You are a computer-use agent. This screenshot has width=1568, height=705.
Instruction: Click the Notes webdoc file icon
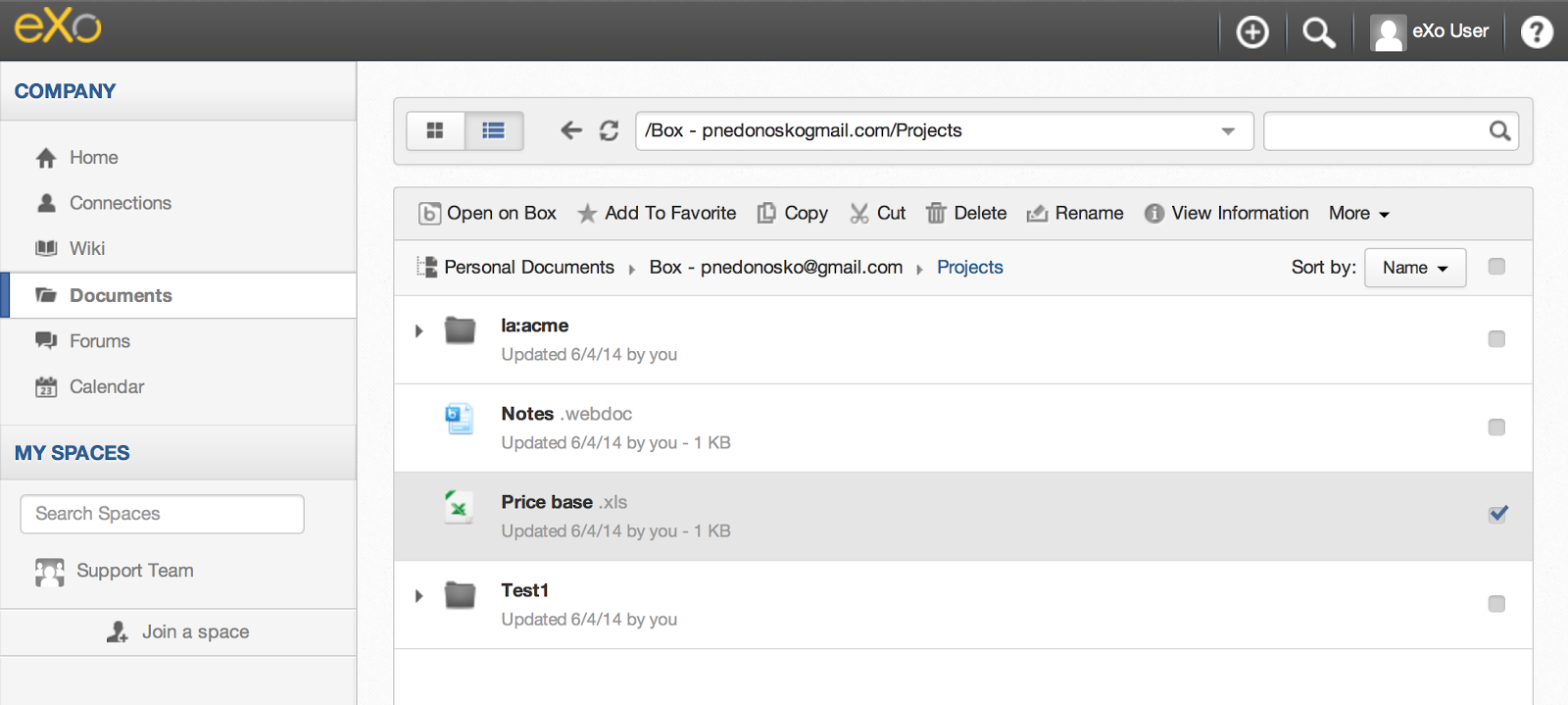tap(460, 419)
